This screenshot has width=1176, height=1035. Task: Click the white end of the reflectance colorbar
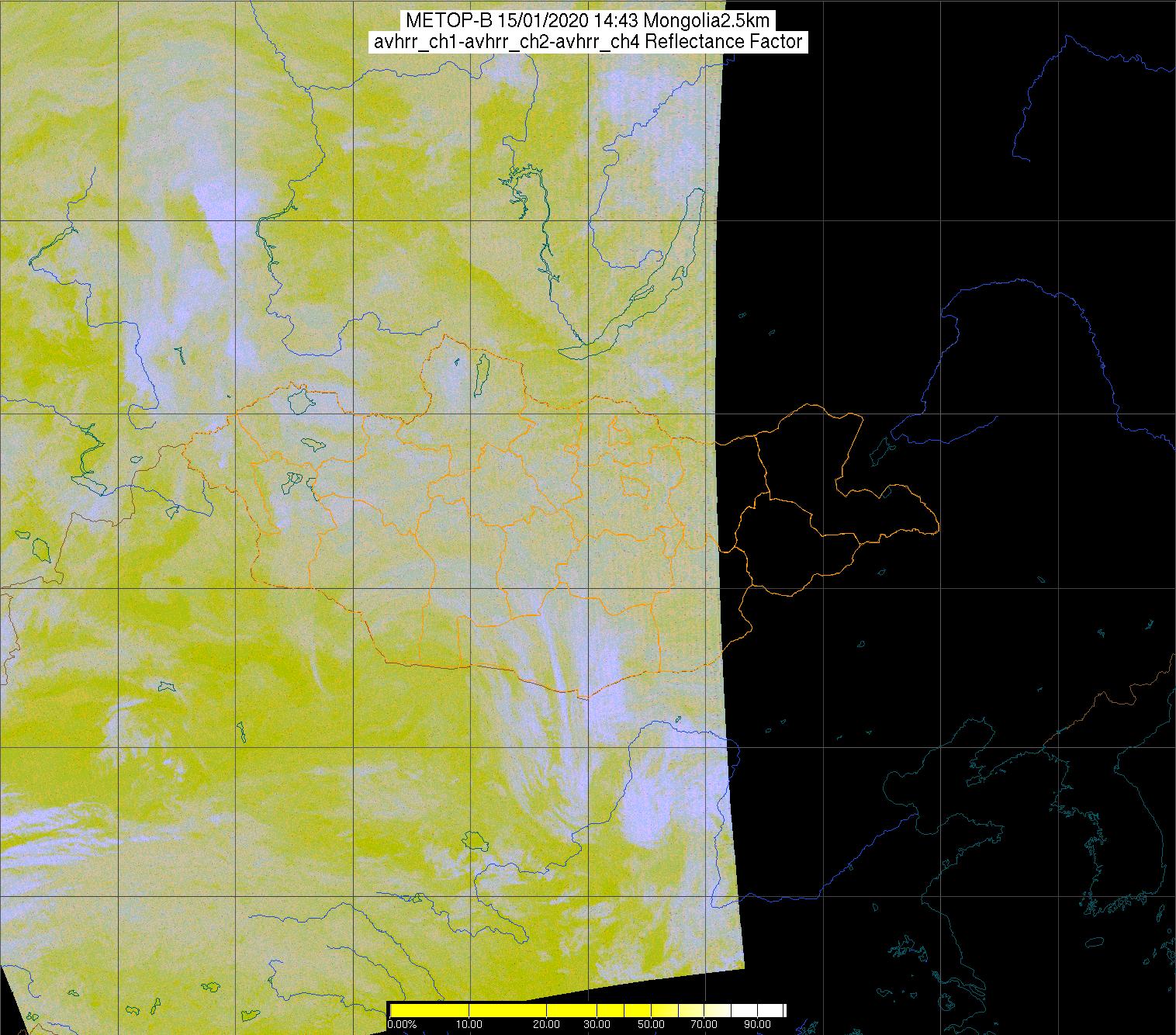772,1010
